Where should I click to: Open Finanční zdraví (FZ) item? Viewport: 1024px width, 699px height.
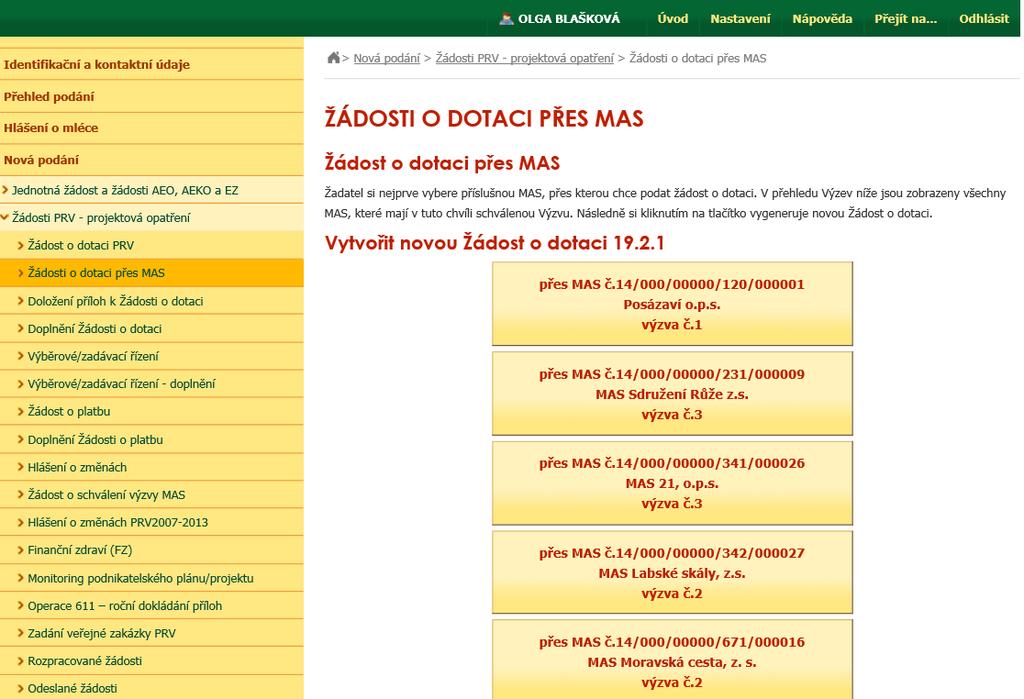(x=152, y=550)
